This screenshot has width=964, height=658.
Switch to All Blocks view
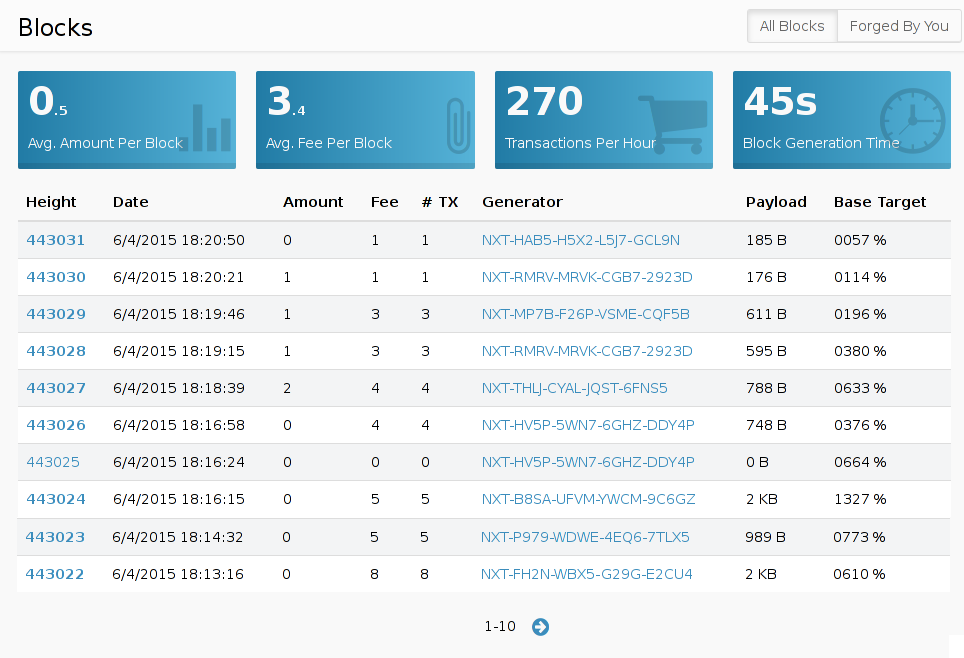(792, 26)
